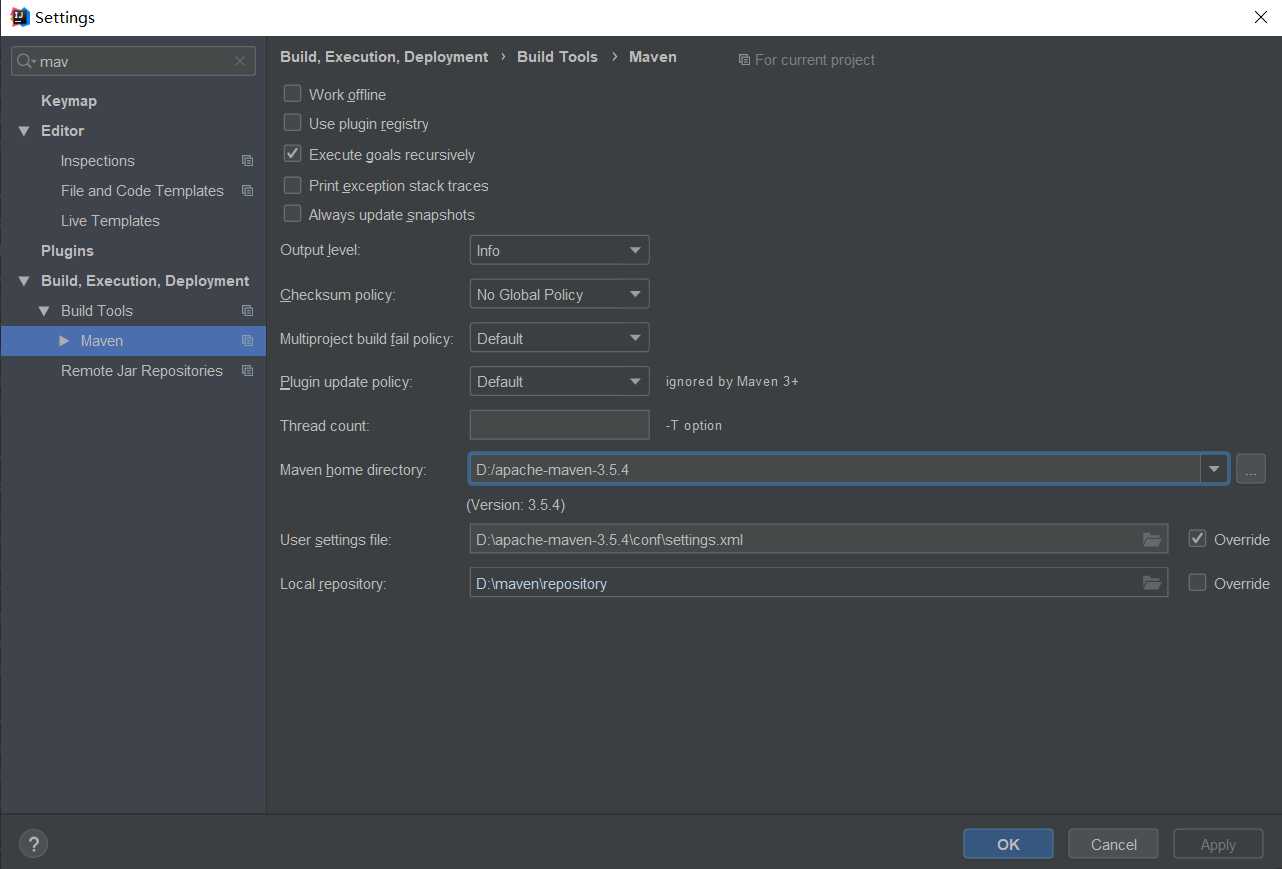Click project-level icon beside File and Code Templates
Image resolution: width=1282 pixels, height=869 pixels.
point(247,191)
